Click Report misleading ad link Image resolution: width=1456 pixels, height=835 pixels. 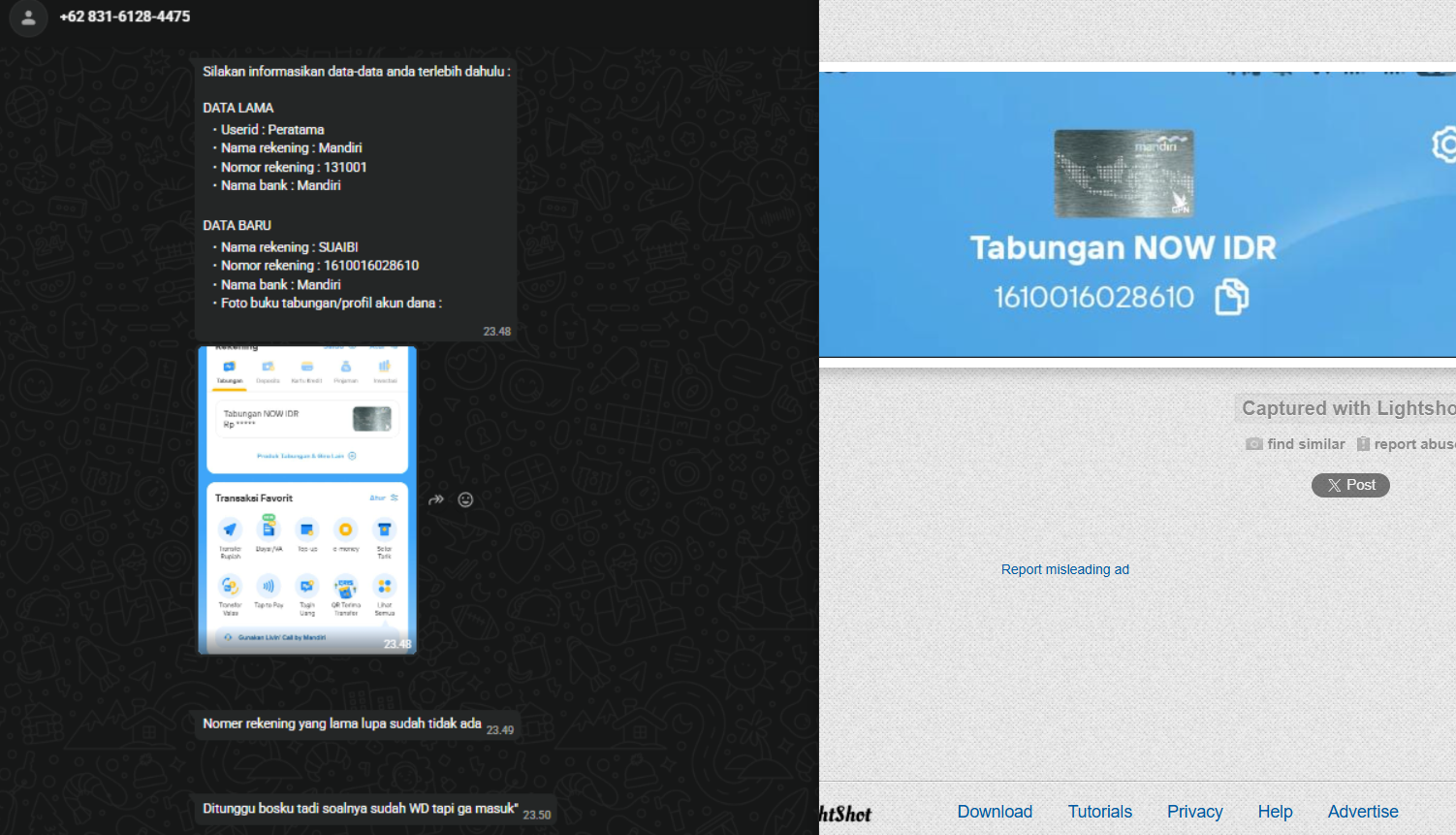1064,569
